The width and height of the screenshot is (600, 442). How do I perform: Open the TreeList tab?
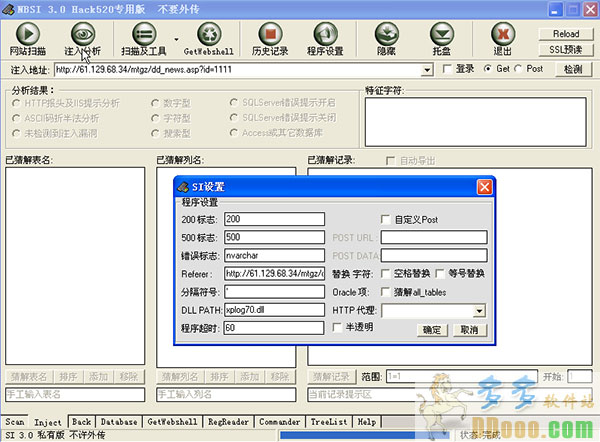point(329,422)
